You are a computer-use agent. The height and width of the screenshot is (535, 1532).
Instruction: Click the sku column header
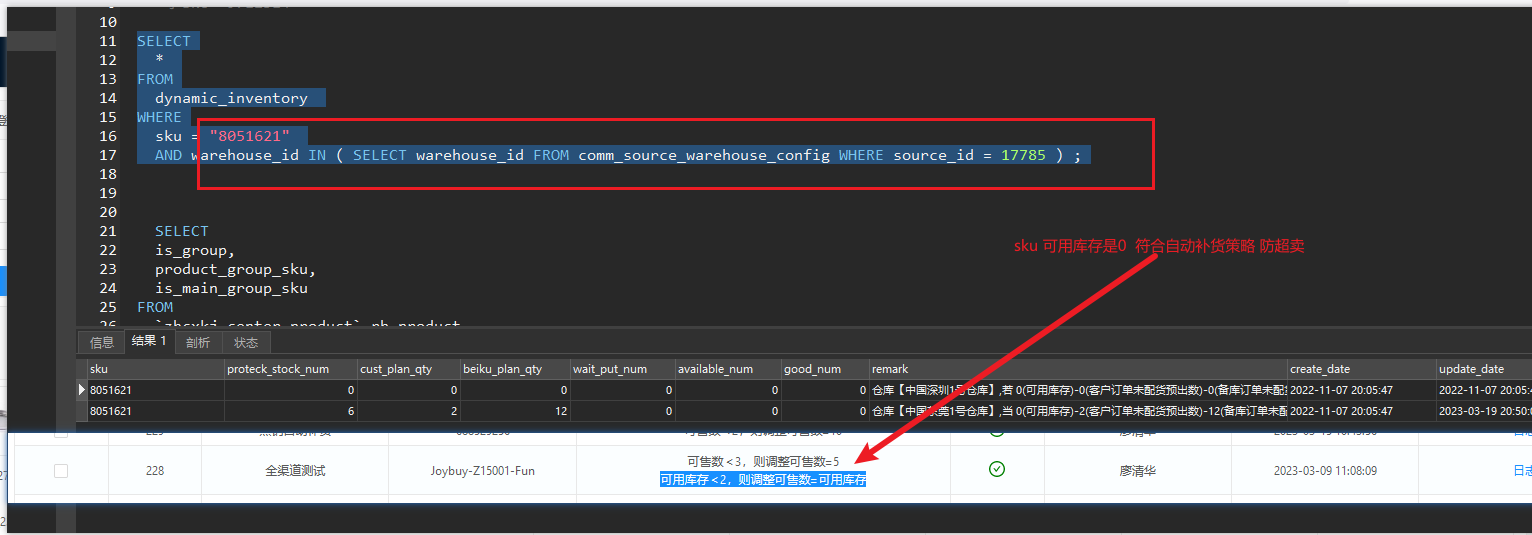pyautogui.click(x=156, y=369)
